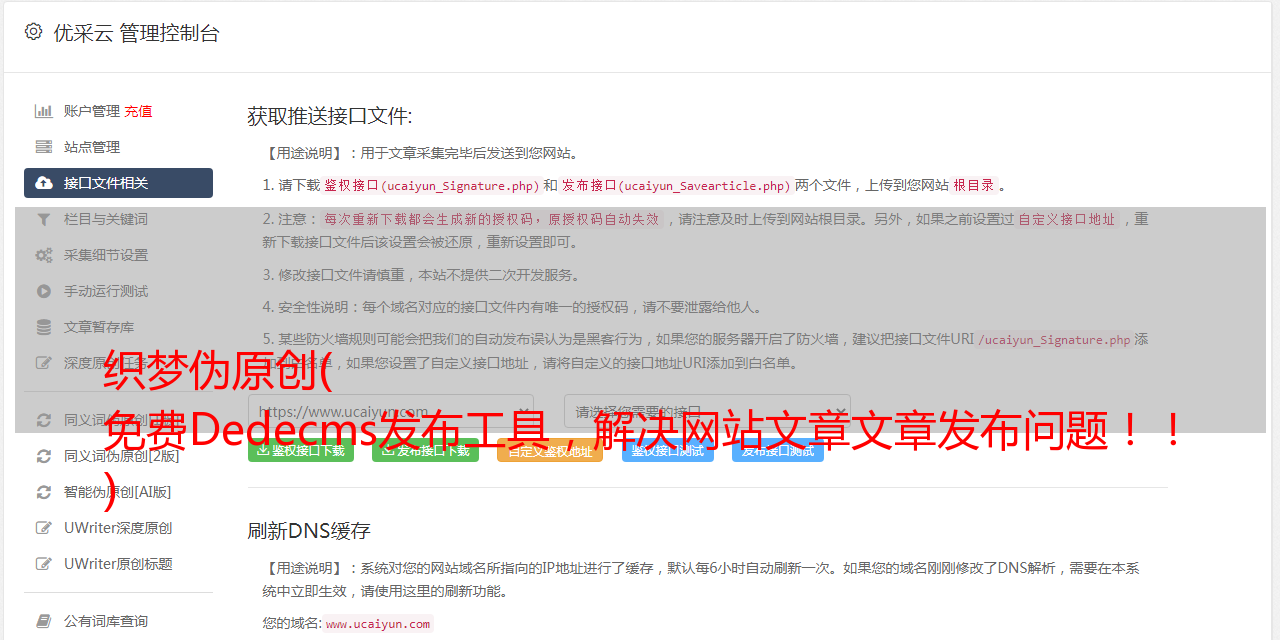1280x640 pixels.
Task: Open the https://www.ucaiyun.com site dropdown
Action: [391, 411]
